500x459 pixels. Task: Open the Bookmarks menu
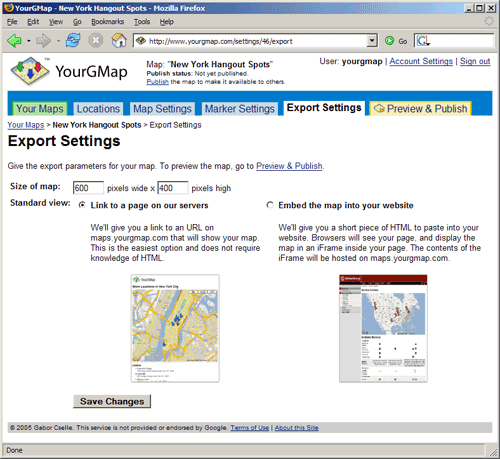108,22
